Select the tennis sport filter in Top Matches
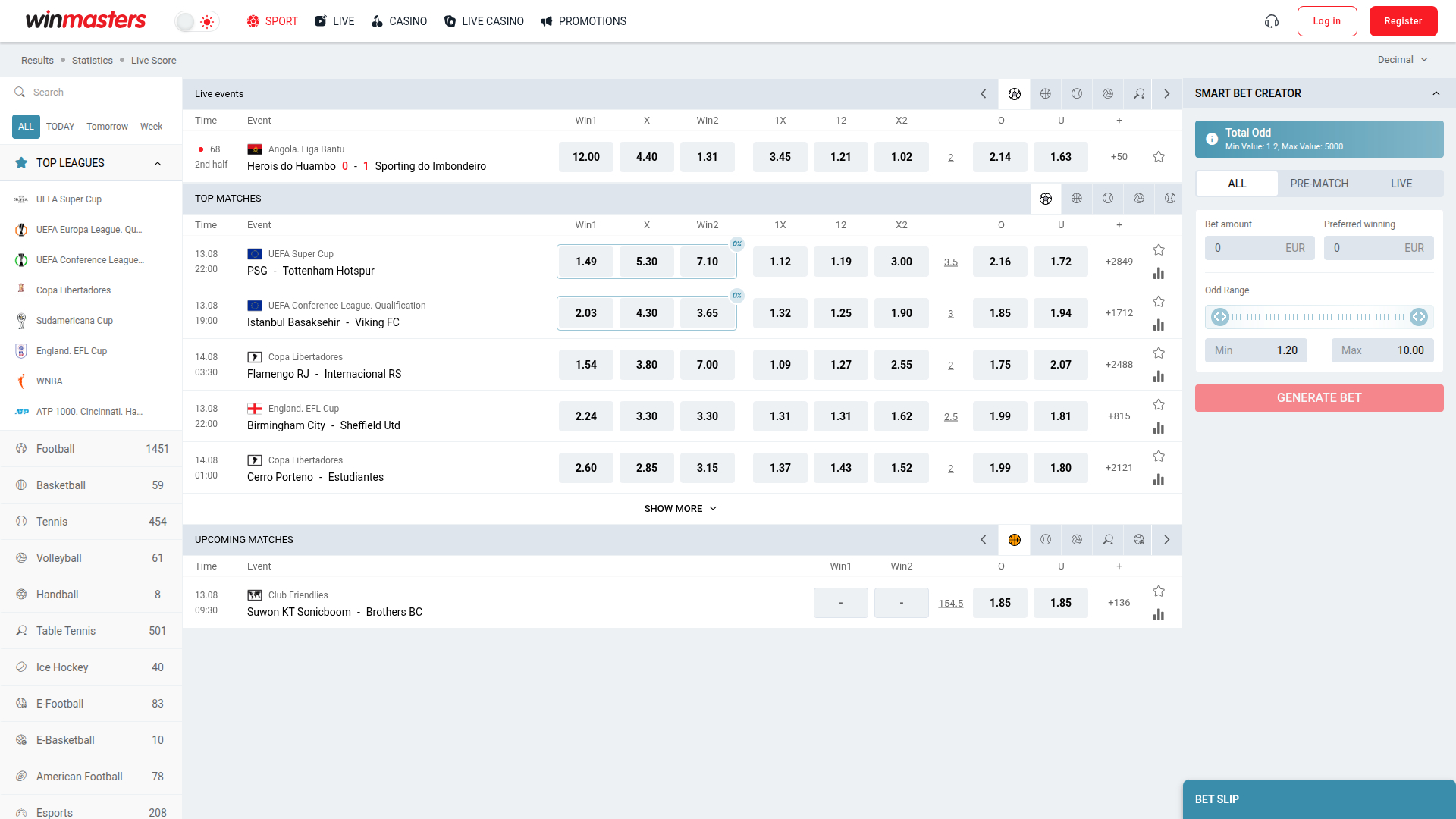Screen dimensions: 1456x819 click(x=1108, y=199)
